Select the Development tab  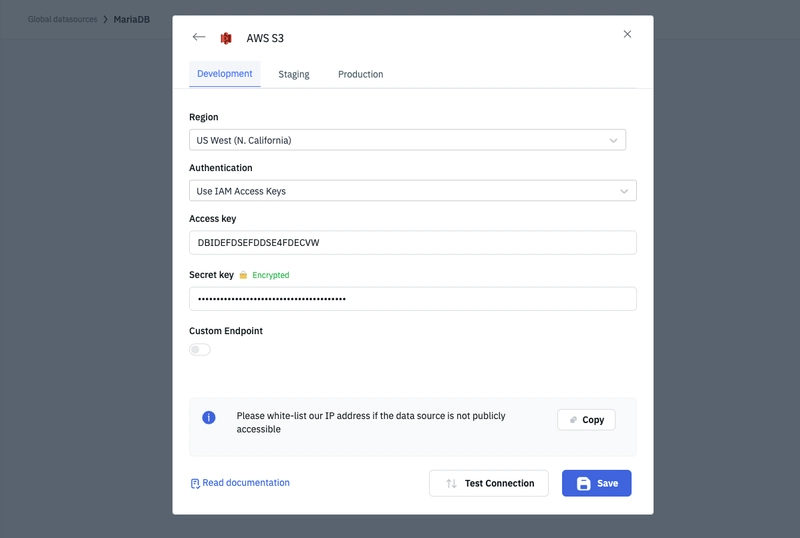(x=224, y=74)
